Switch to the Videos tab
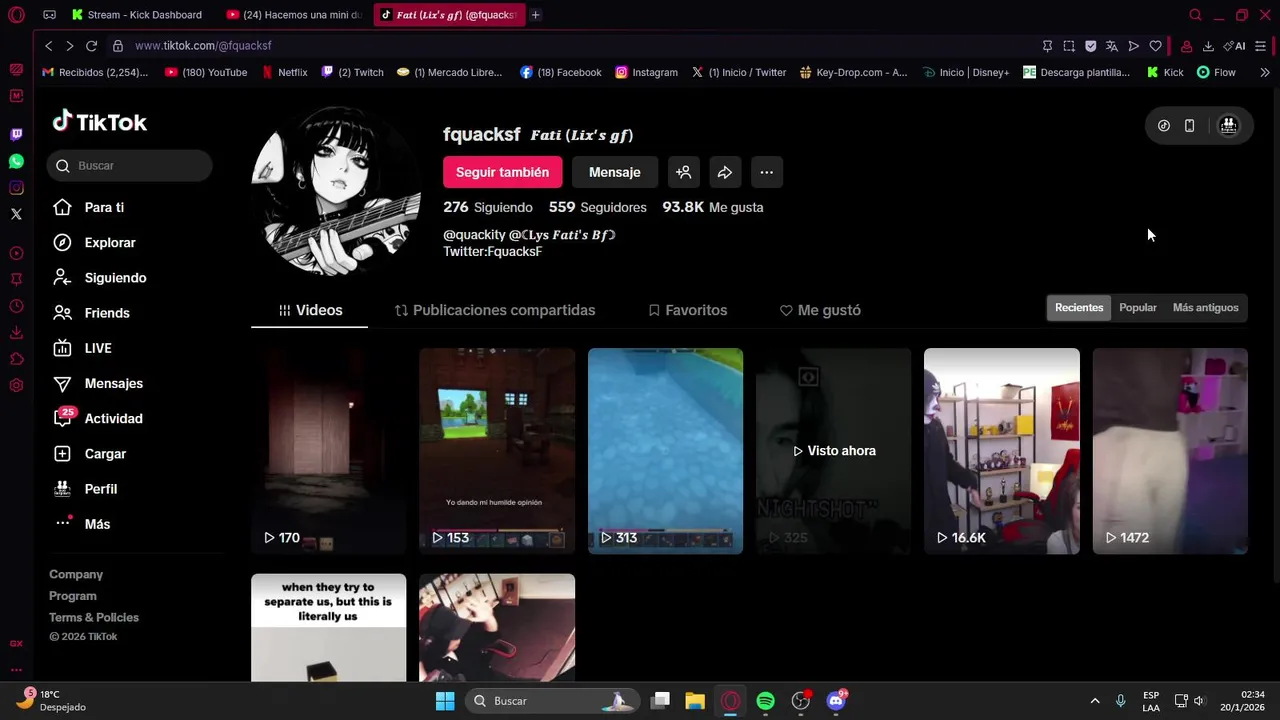 310,310
